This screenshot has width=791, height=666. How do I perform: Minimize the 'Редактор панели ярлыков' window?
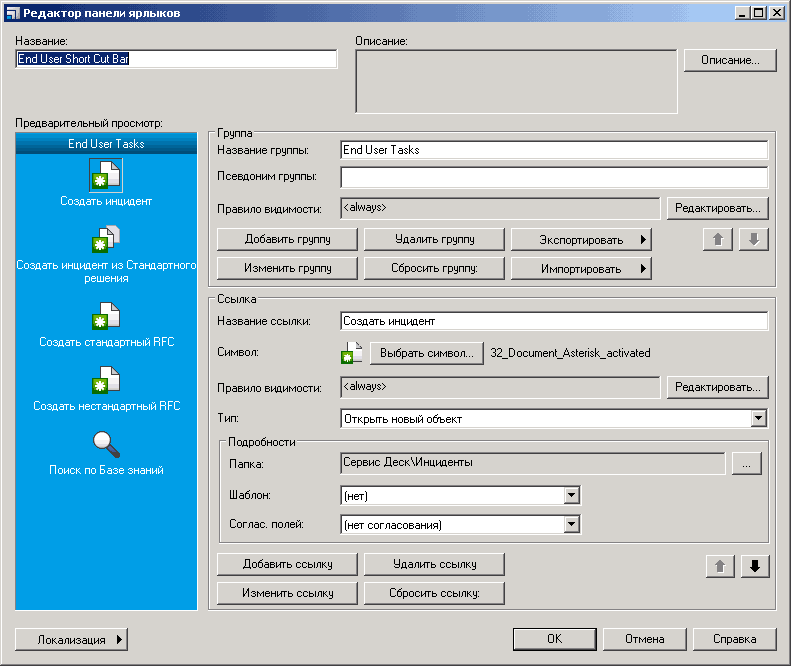pos(741,13)
